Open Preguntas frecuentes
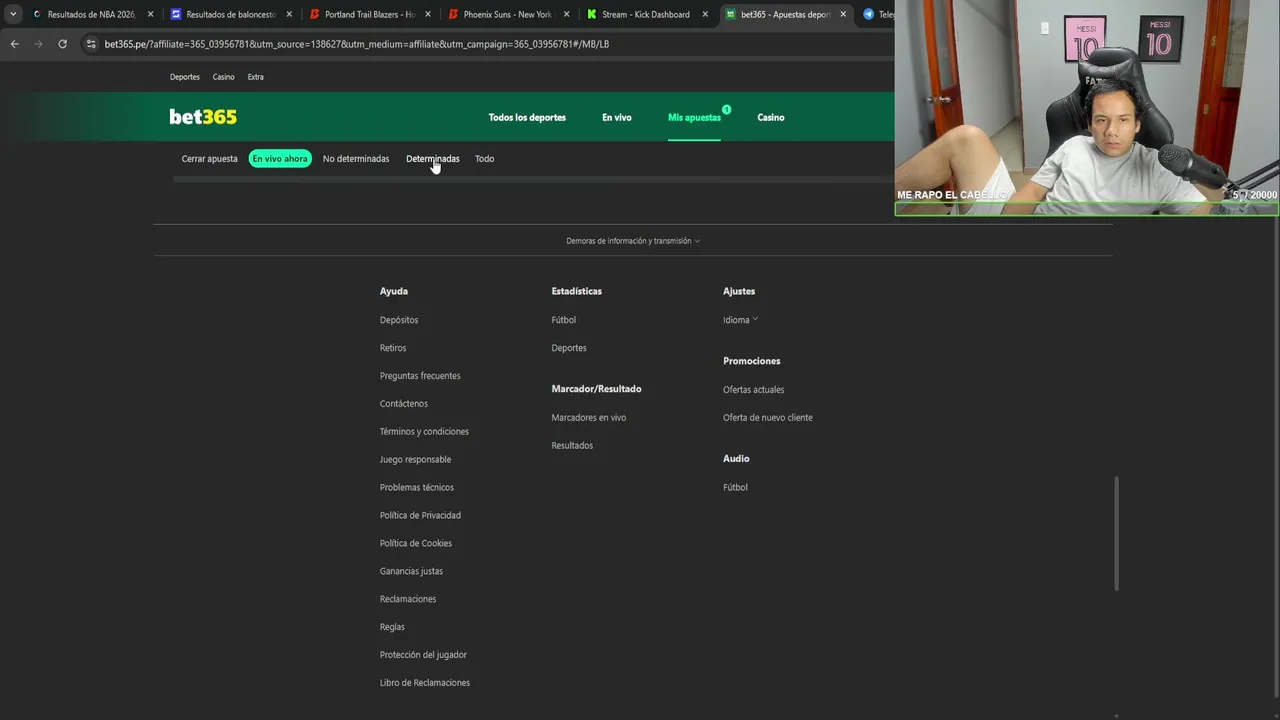The height and width of the screenshot is (720, 1280). pyautogui.click(x=420, y=376)
